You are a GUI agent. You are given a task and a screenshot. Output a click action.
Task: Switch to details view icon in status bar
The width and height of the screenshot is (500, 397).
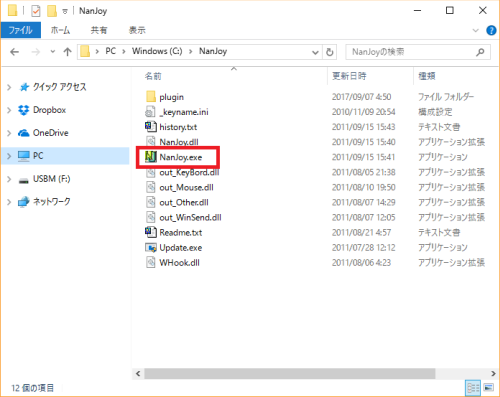(473, 387)
